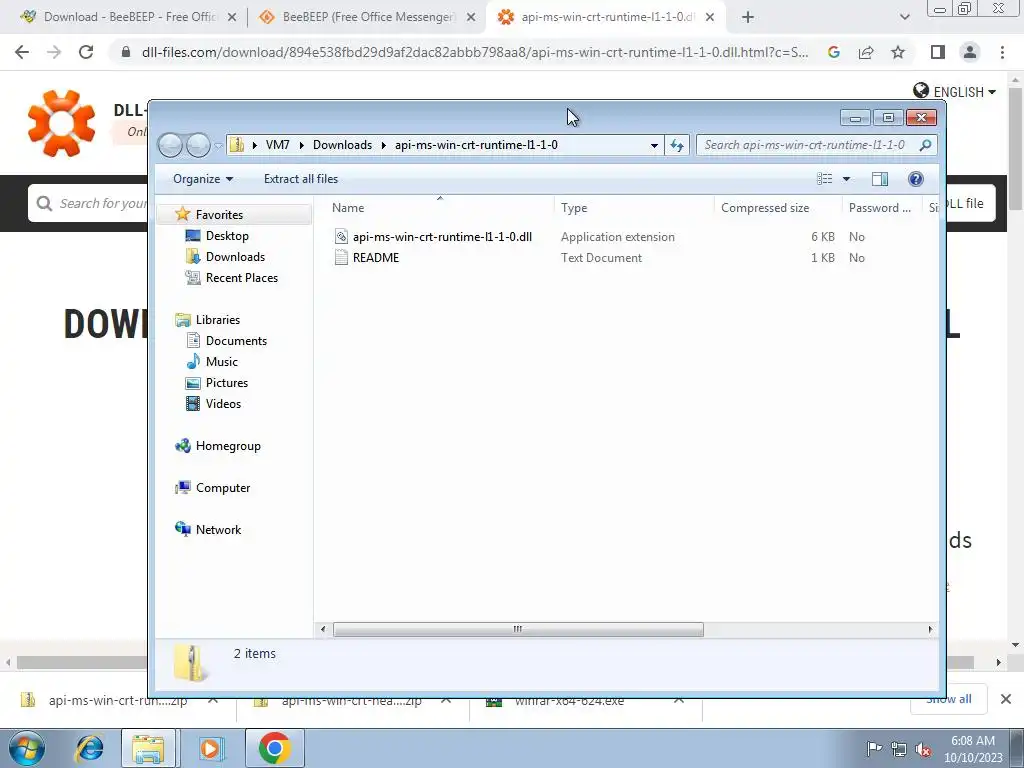Open a new Chrome tab with plus
1024x768 pixels.
(x=748, y=18)
